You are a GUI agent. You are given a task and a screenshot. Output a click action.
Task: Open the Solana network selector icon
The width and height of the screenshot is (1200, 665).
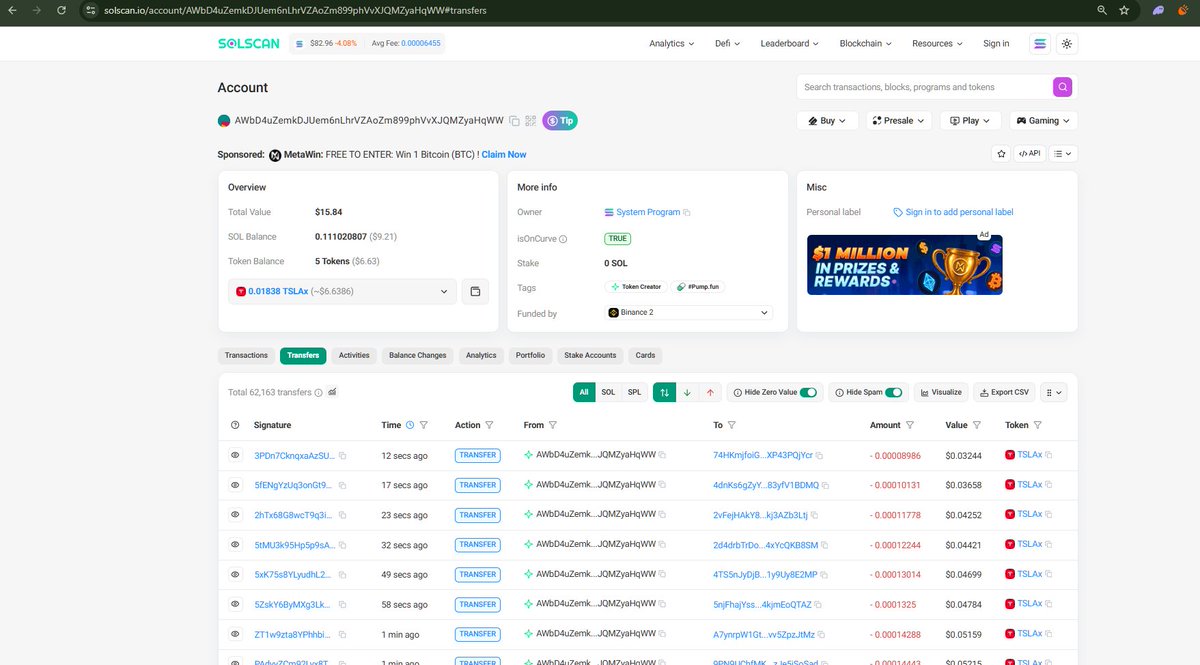point(1040,44)
